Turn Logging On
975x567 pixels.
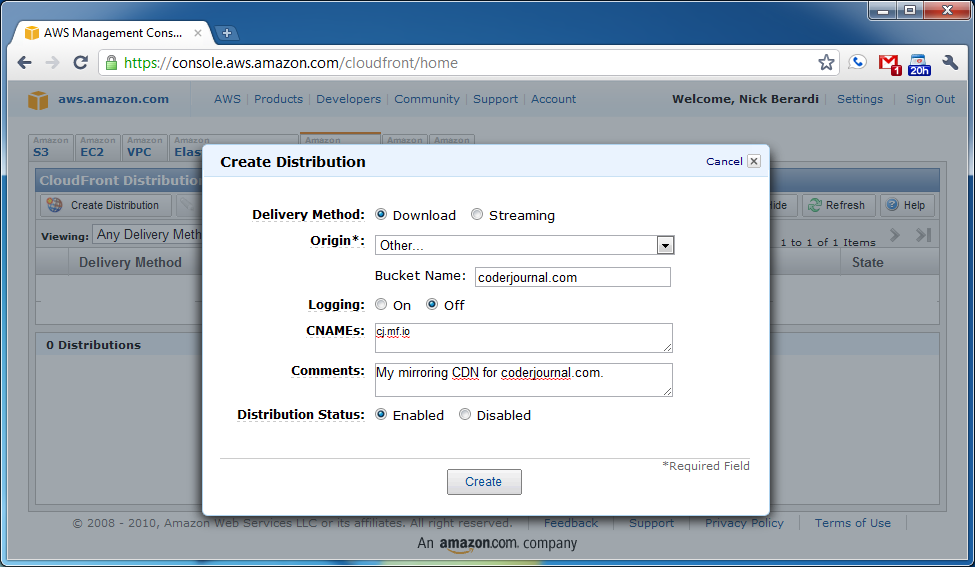[x=381, y=305]
